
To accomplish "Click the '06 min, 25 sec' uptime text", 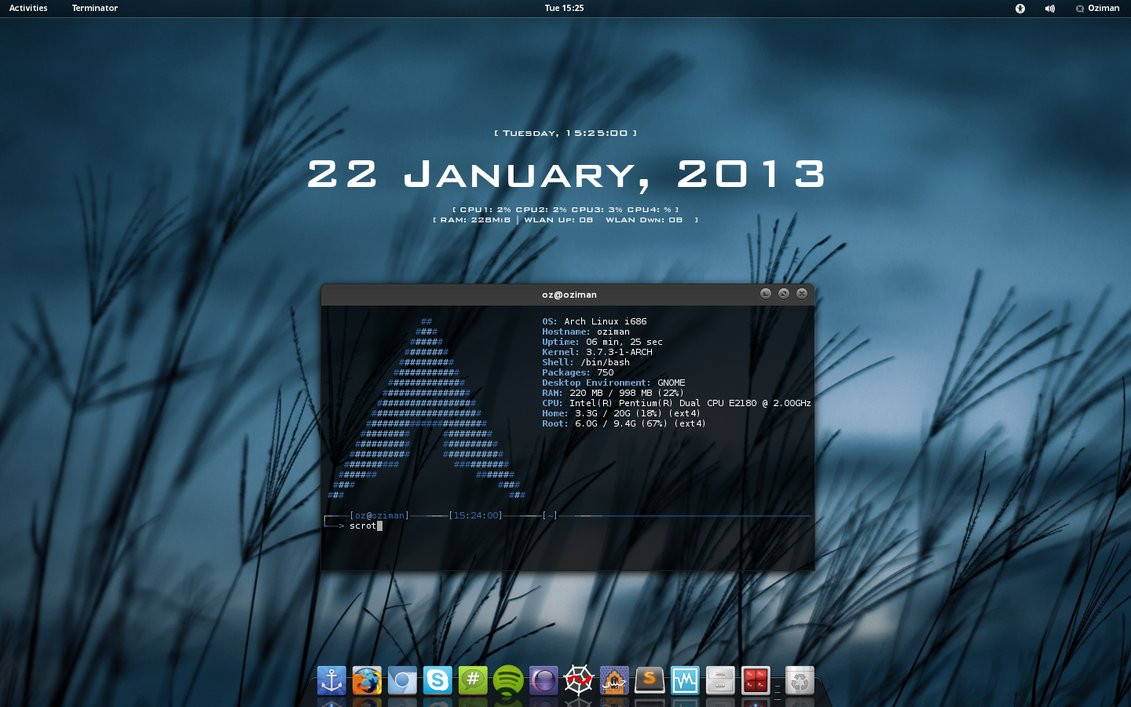I will [624, 342].
